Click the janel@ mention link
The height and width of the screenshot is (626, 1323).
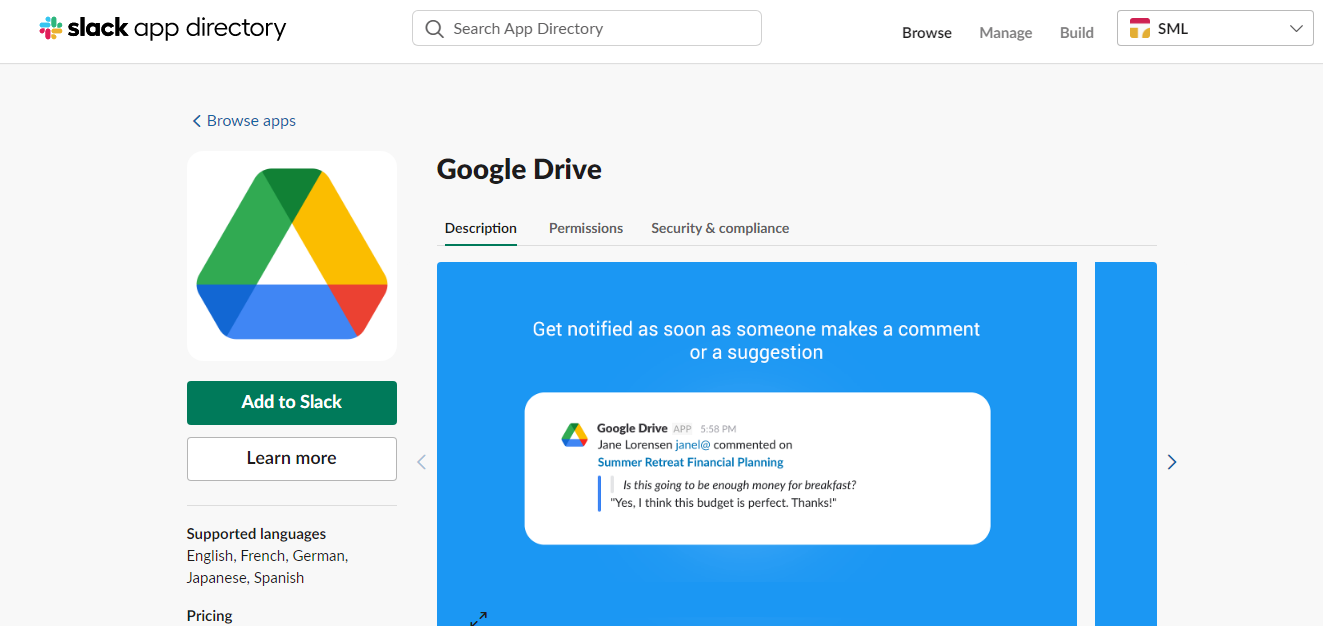pyautogui.click(x=692, y=444)
